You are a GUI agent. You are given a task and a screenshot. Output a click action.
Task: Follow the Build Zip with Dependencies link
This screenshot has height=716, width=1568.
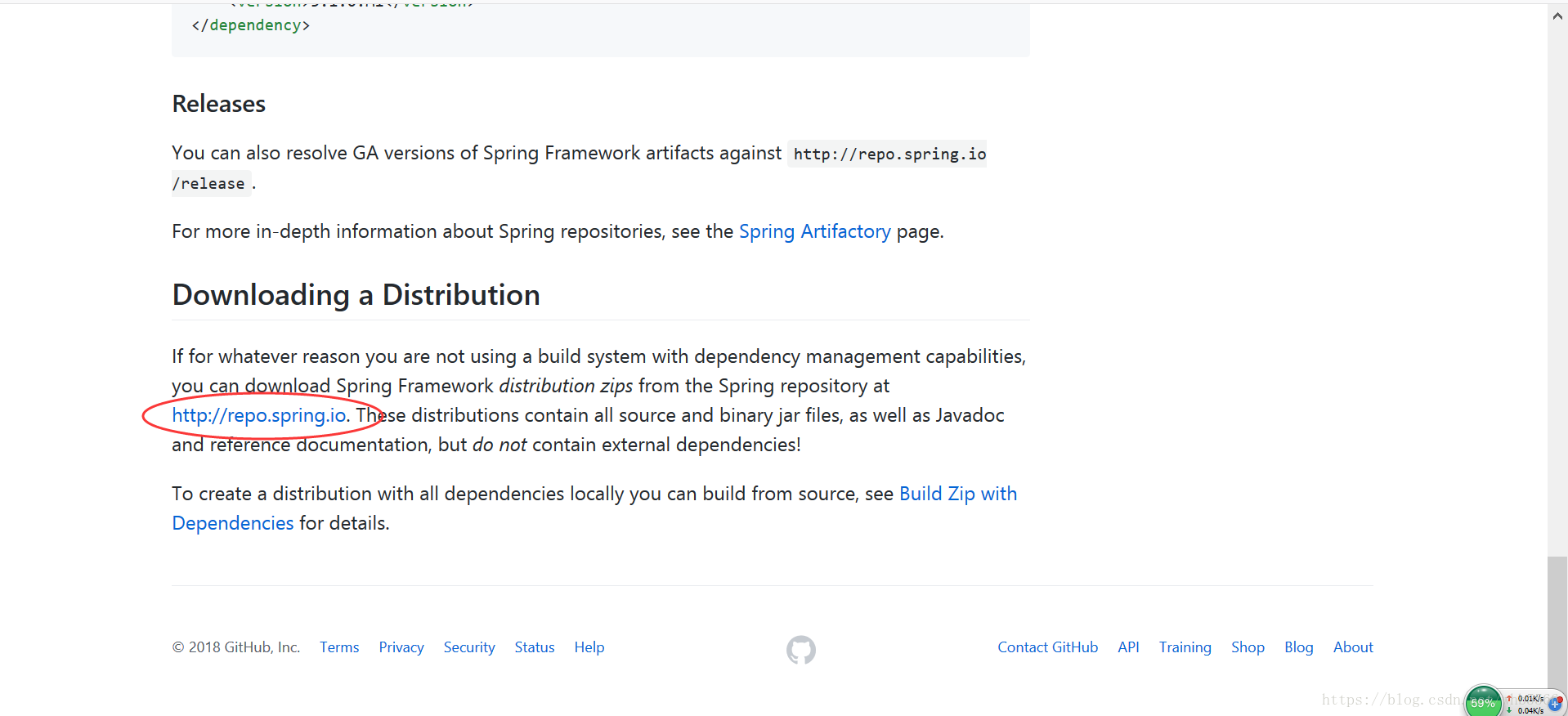point(958,494)
